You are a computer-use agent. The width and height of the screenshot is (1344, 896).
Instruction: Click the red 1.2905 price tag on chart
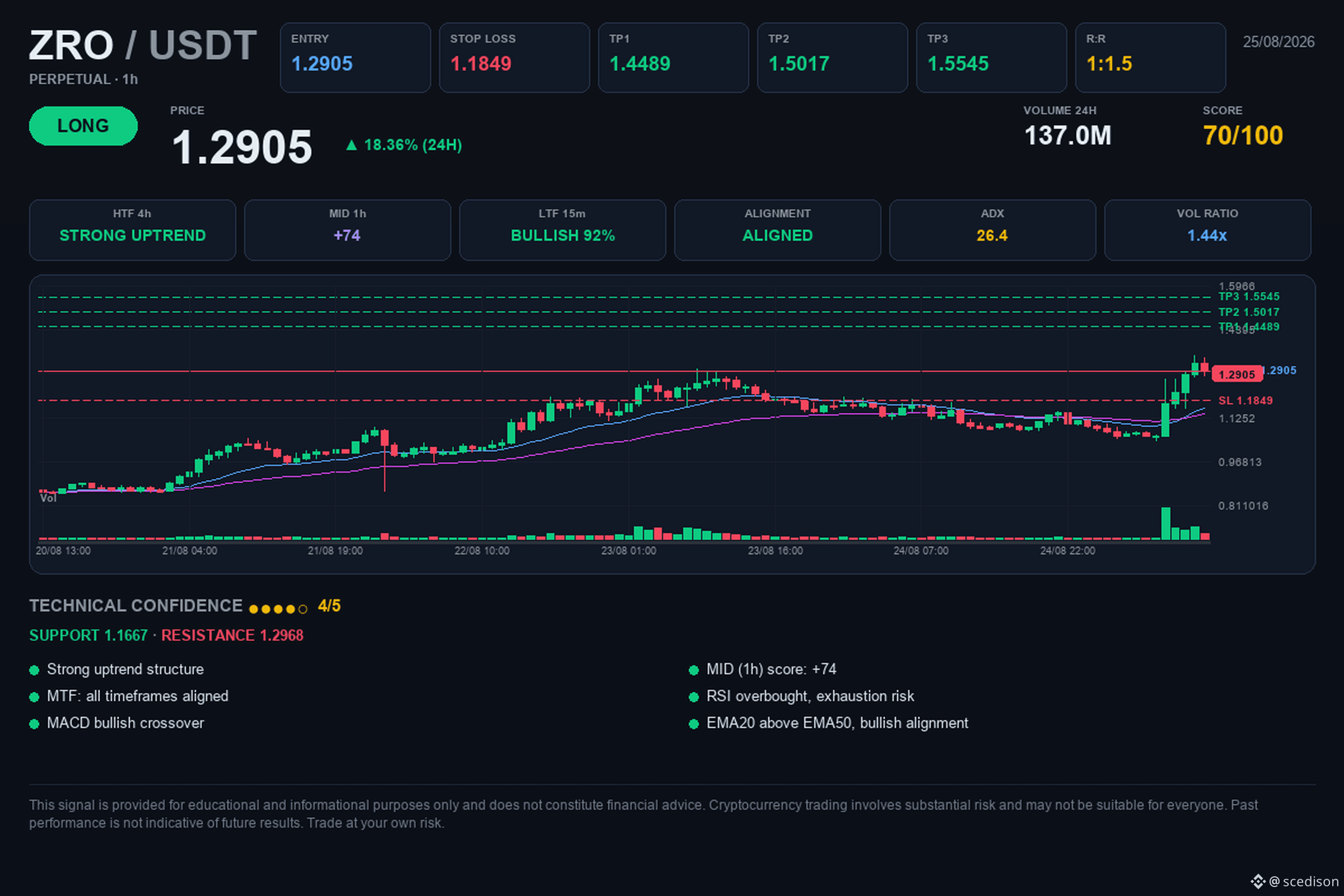click(x=1236, y=374)
